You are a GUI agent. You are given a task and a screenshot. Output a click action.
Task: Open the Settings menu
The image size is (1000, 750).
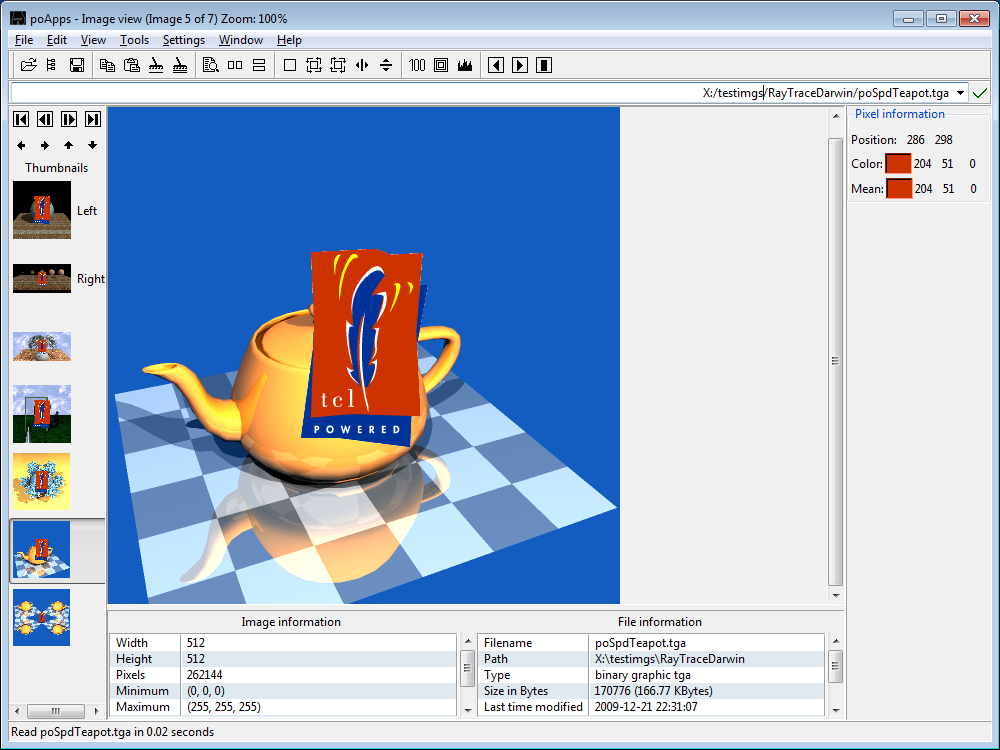tap(184, 40)
